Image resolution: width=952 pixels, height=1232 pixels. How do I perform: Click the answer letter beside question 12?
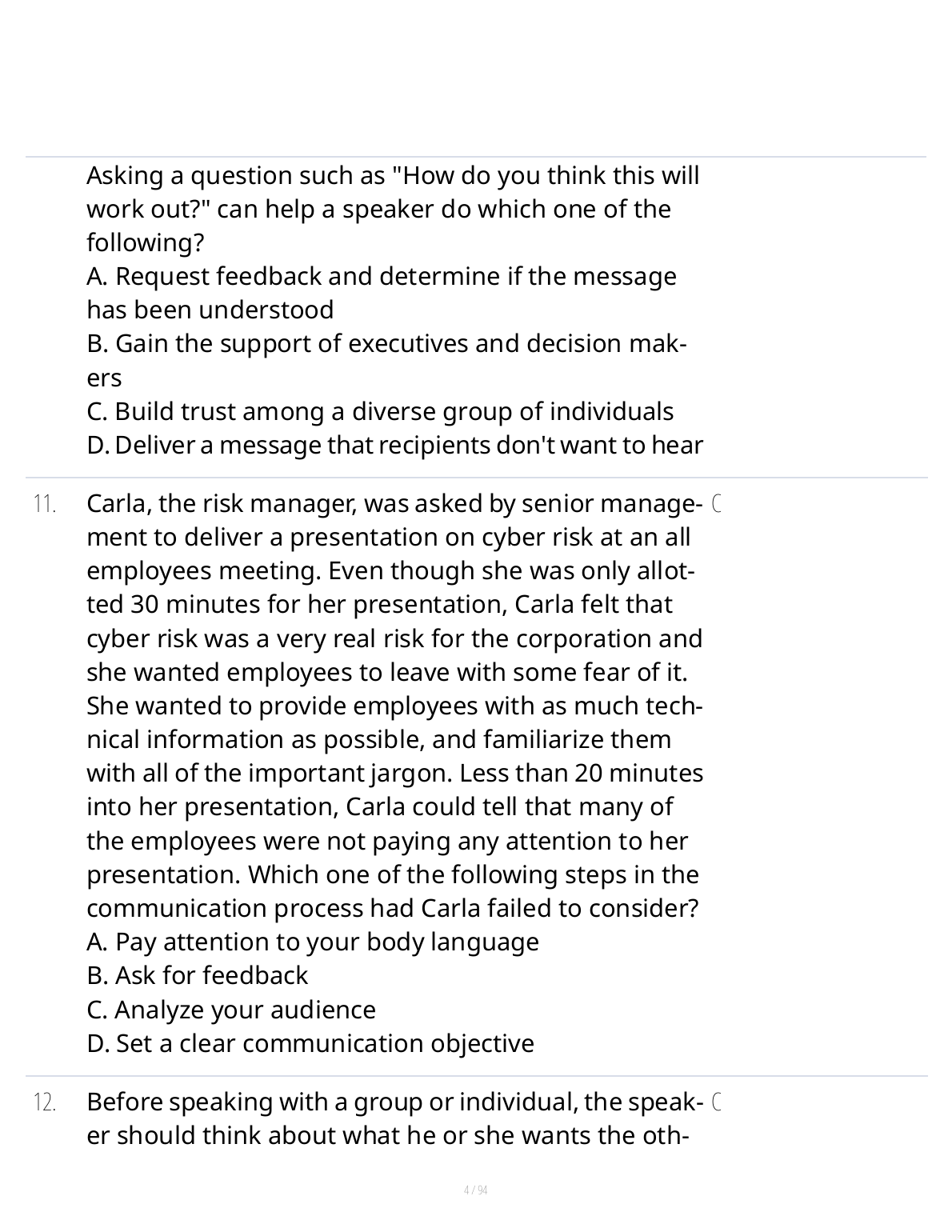717,1102
